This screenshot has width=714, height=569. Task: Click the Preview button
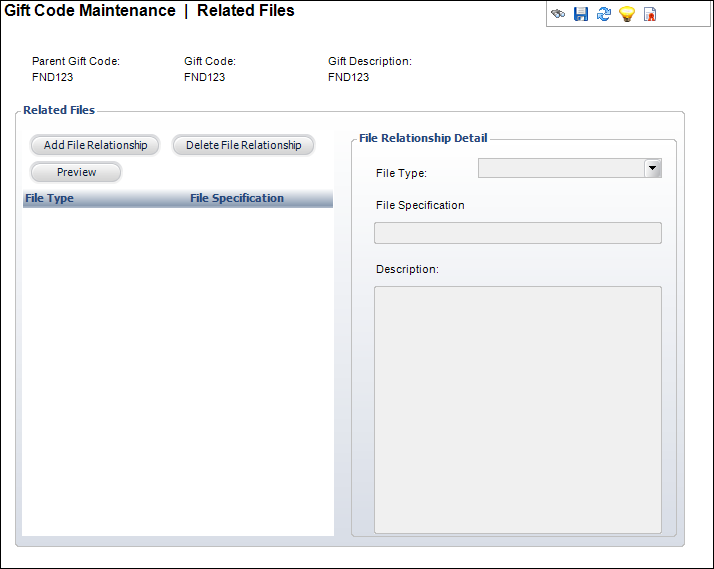tap(76, 172)
